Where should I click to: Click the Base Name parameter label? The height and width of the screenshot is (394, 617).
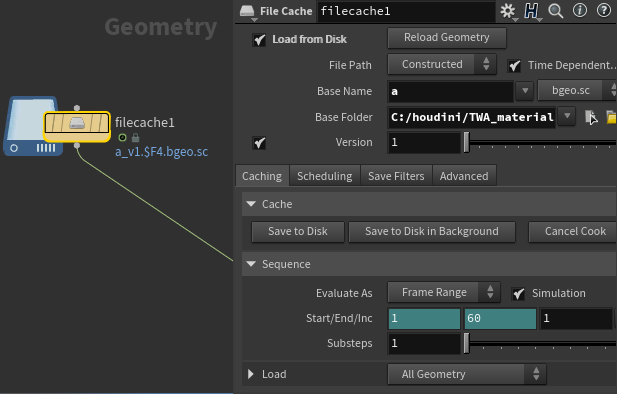[x=344, y=91]
